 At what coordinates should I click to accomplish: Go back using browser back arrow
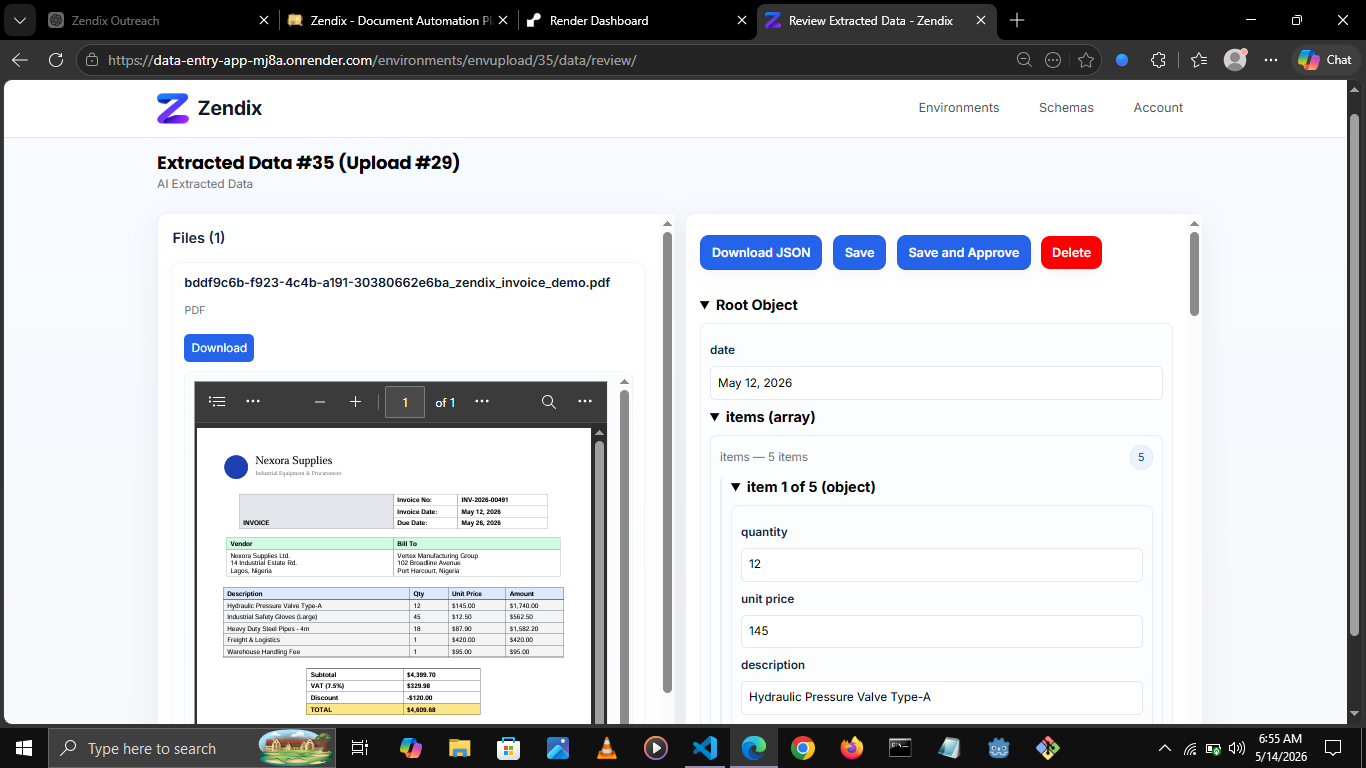tap(20, 60)
